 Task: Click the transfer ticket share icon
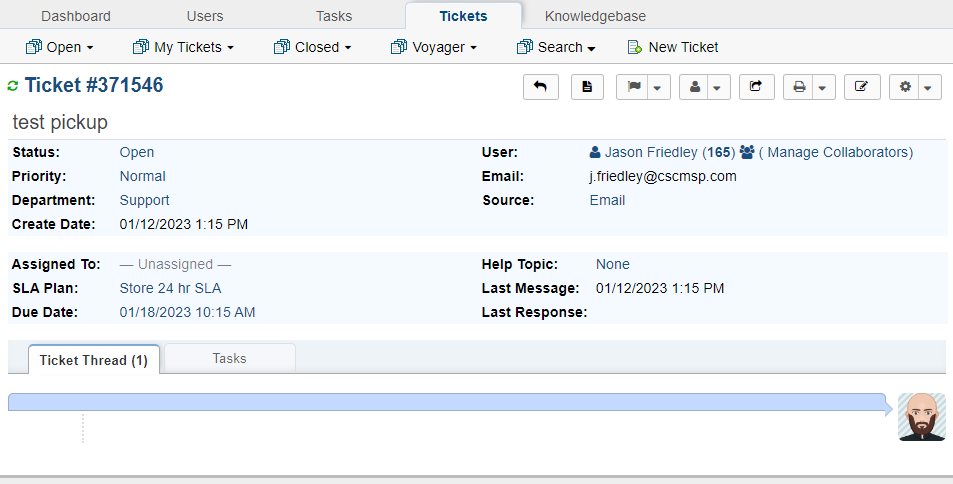pos(757,87)
